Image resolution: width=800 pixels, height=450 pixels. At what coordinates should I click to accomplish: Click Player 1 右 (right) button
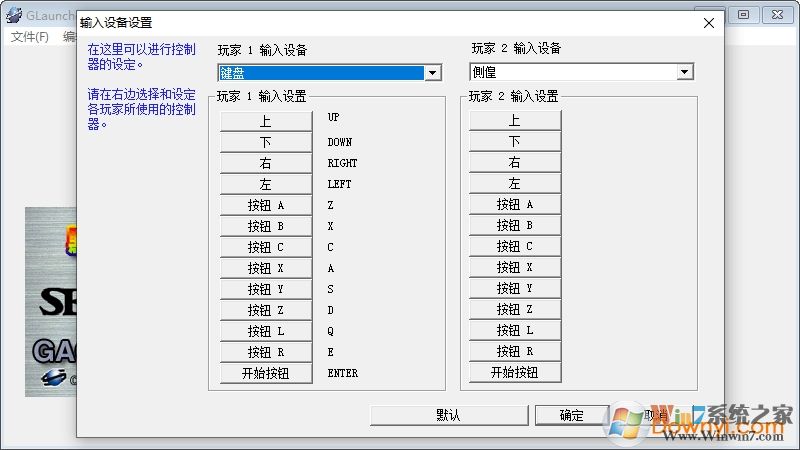266,163
